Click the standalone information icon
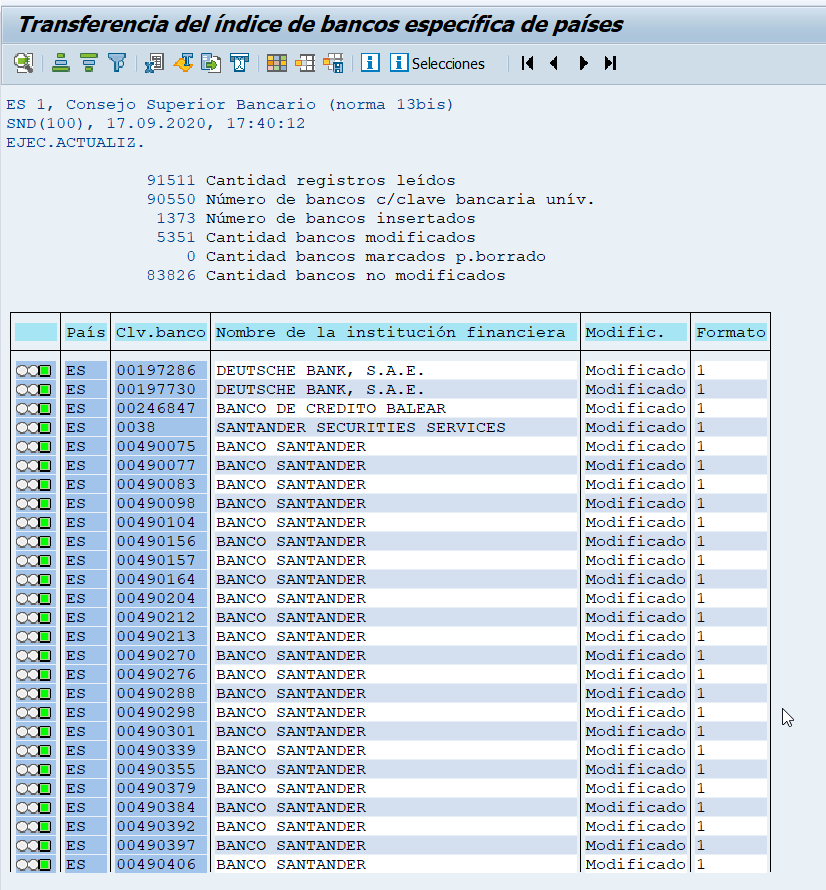This screenshot has width=826, height=890. click(370, 63)
